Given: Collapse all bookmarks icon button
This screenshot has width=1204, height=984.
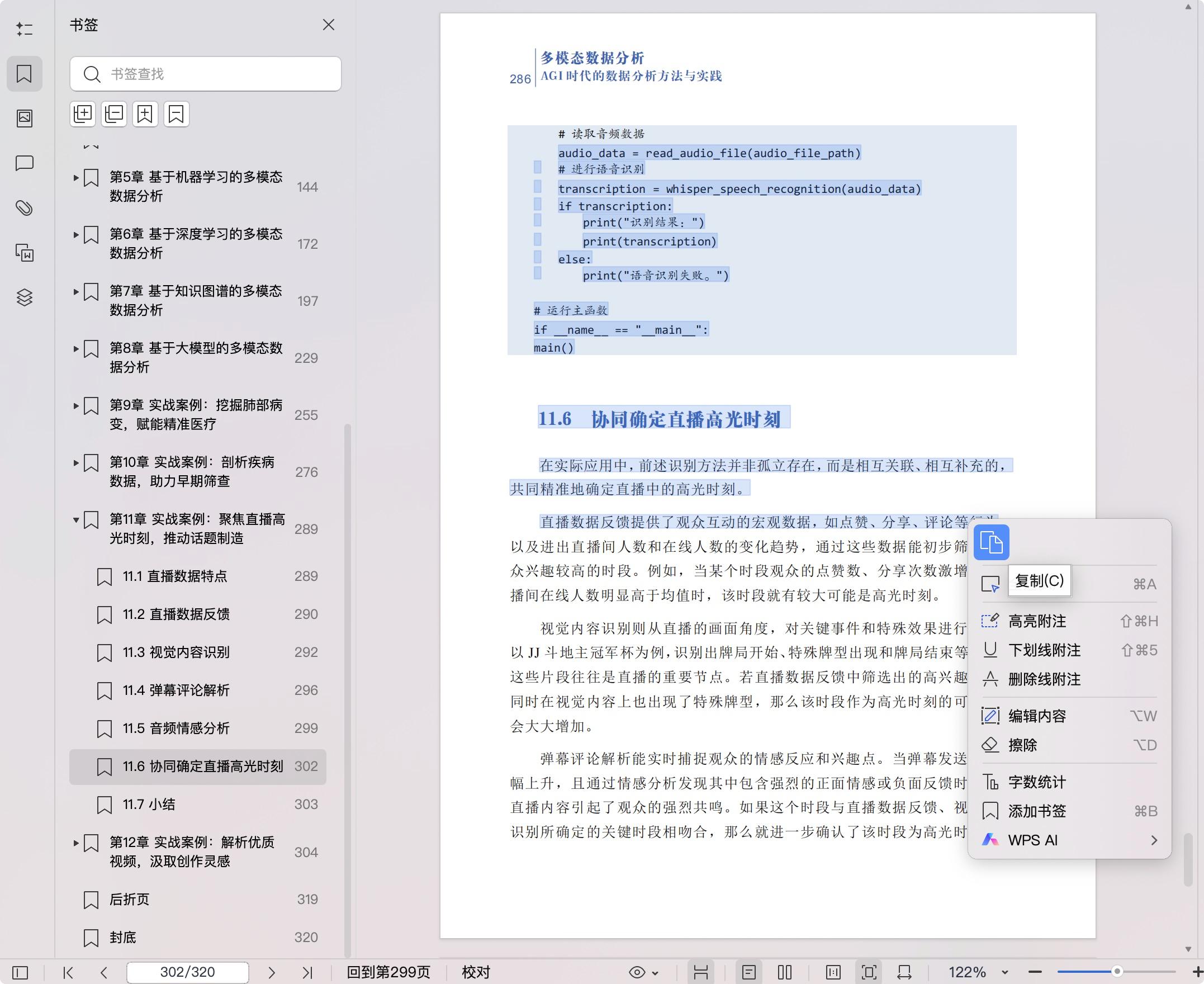Looking at the screenshot, I should pyautogui.click(x=114, y=114).
